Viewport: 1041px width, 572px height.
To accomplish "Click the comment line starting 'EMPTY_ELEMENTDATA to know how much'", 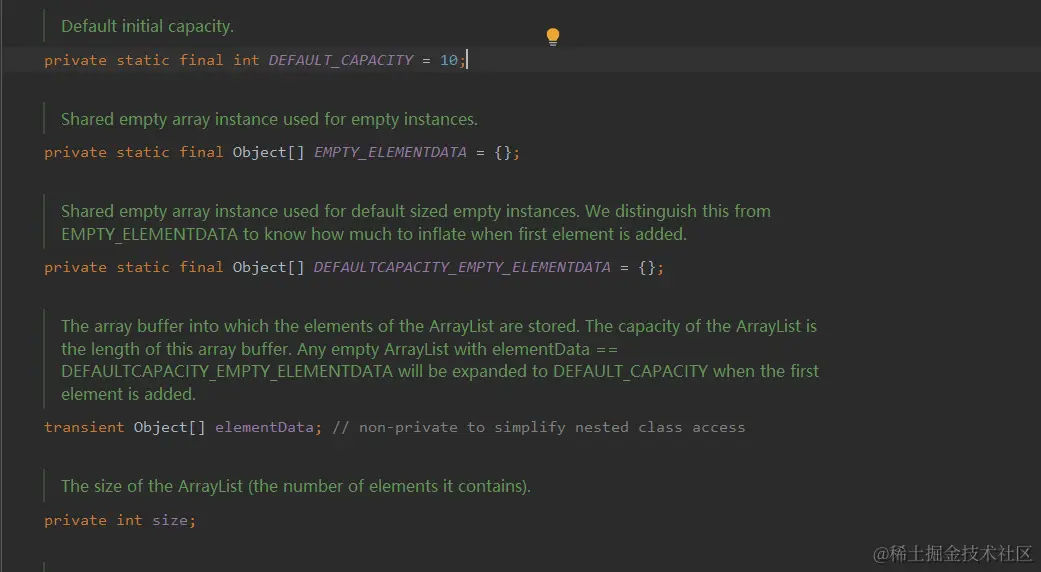I will click(x=374, y=234).
